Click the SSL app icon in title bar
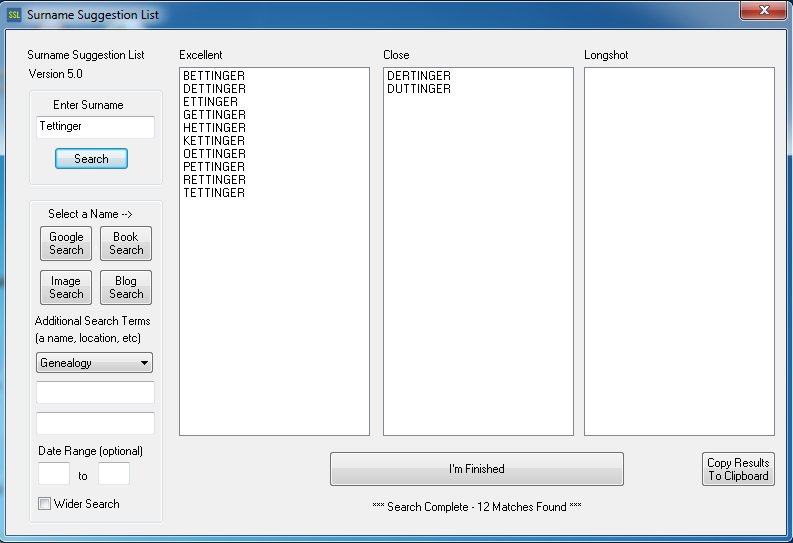The width and height of the screenshot is (793, 543). [14, 15]
